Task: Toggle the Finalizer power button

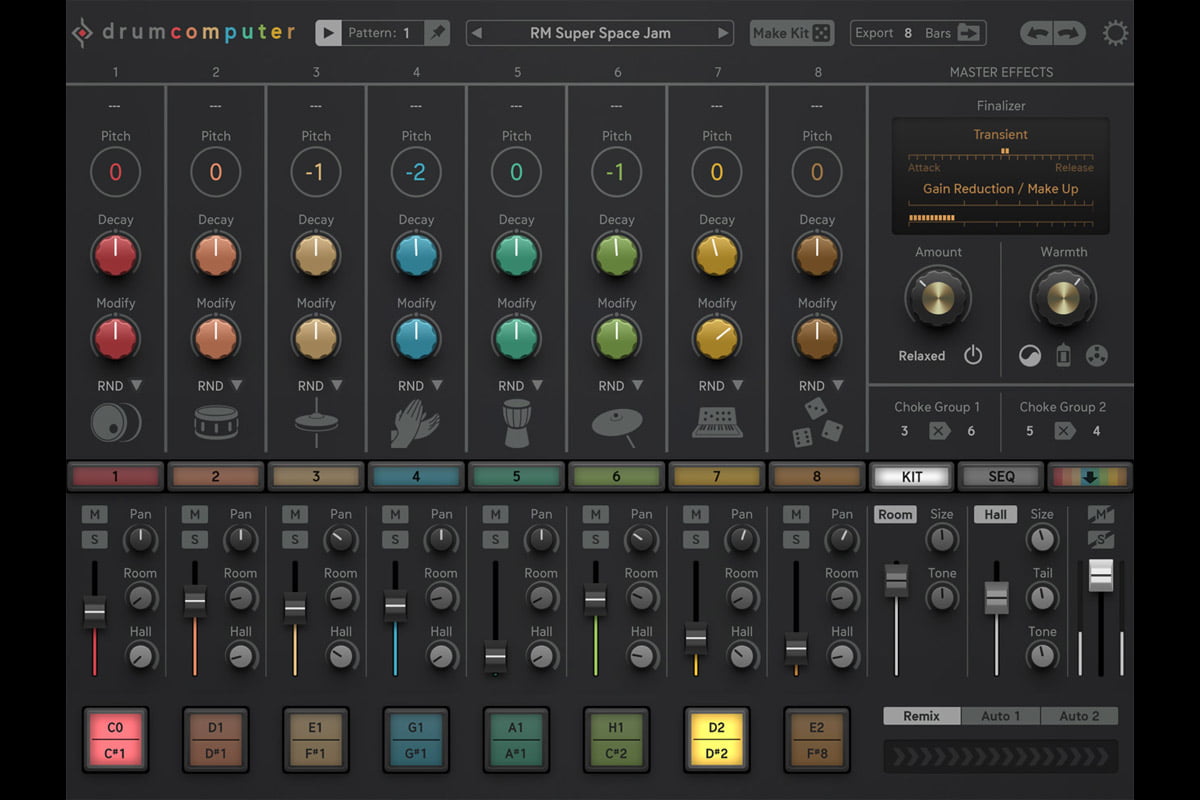Action: pyautogui.click(x=973, y=355)
